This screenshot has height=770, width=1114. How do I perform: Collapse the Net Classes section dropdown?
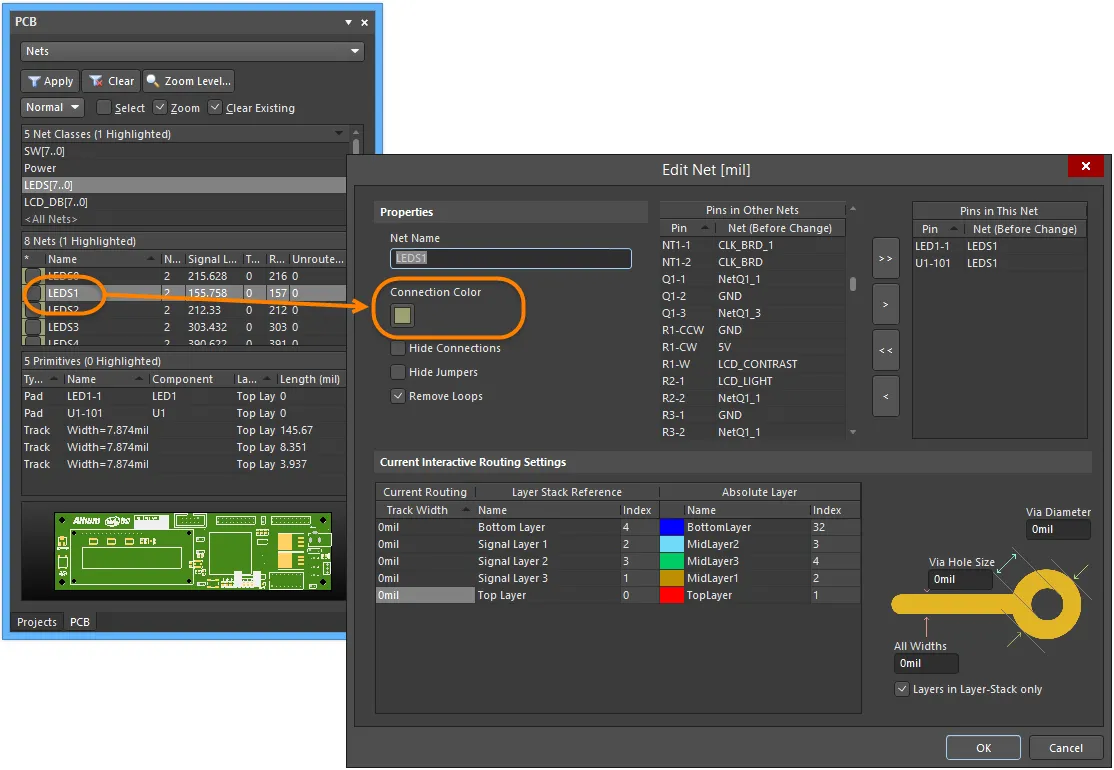pyautogui.click(x=341, y=134)
